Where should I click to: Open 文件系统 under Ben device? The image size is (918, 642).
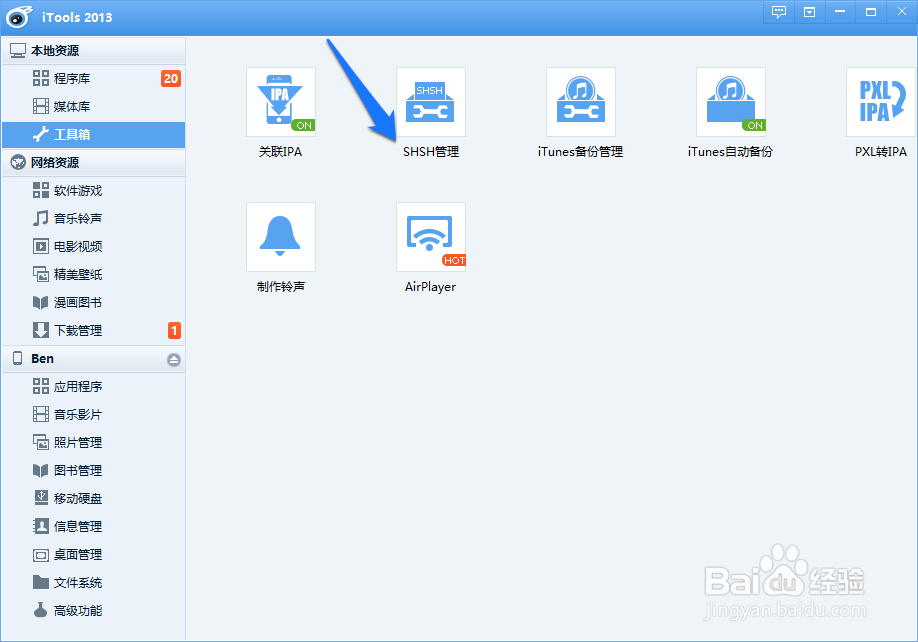tap(94, 583)
